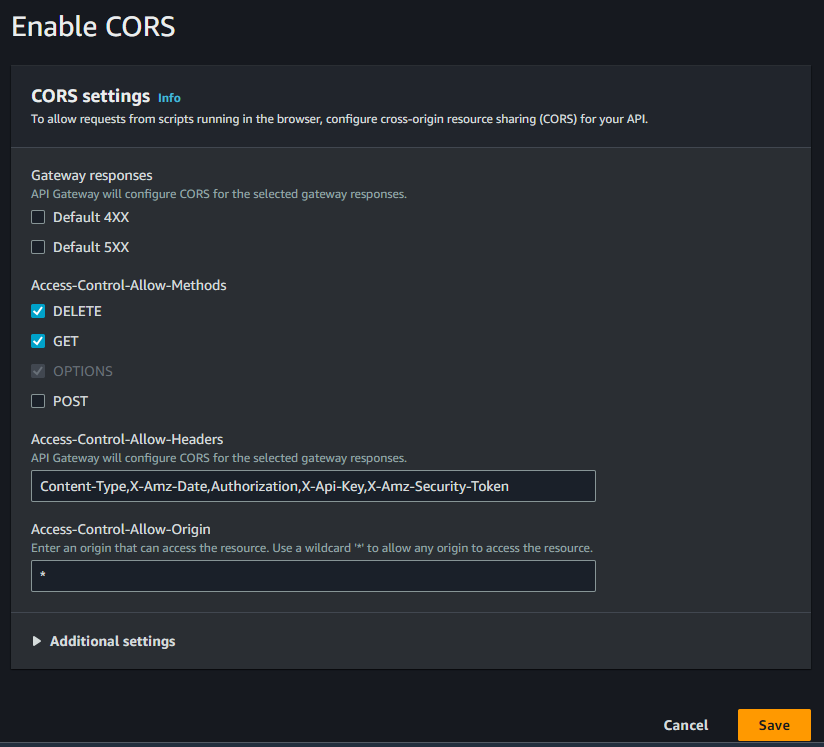Click the 'POST' method label text
Viewport: 824px width, 747px height.
tap(70, 401)
